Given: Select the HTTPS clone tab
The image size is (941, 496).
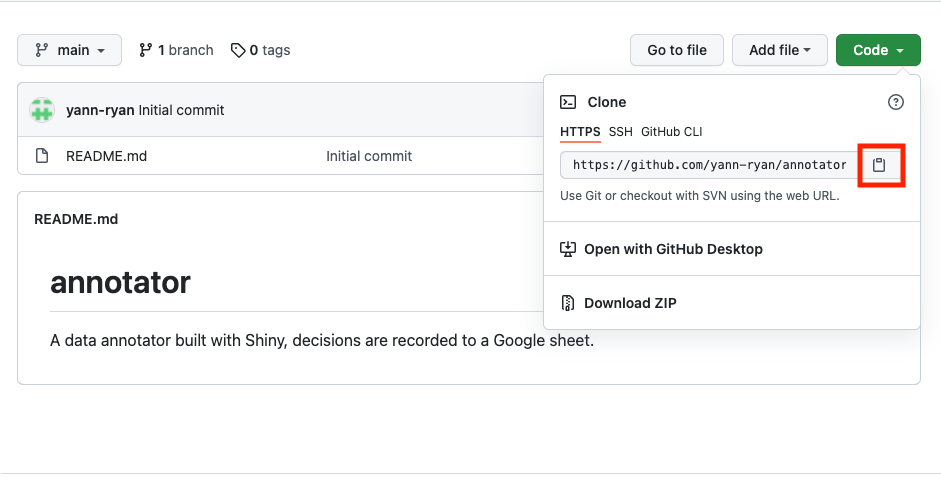Looking at the screenshot, I should click(580, 132).
